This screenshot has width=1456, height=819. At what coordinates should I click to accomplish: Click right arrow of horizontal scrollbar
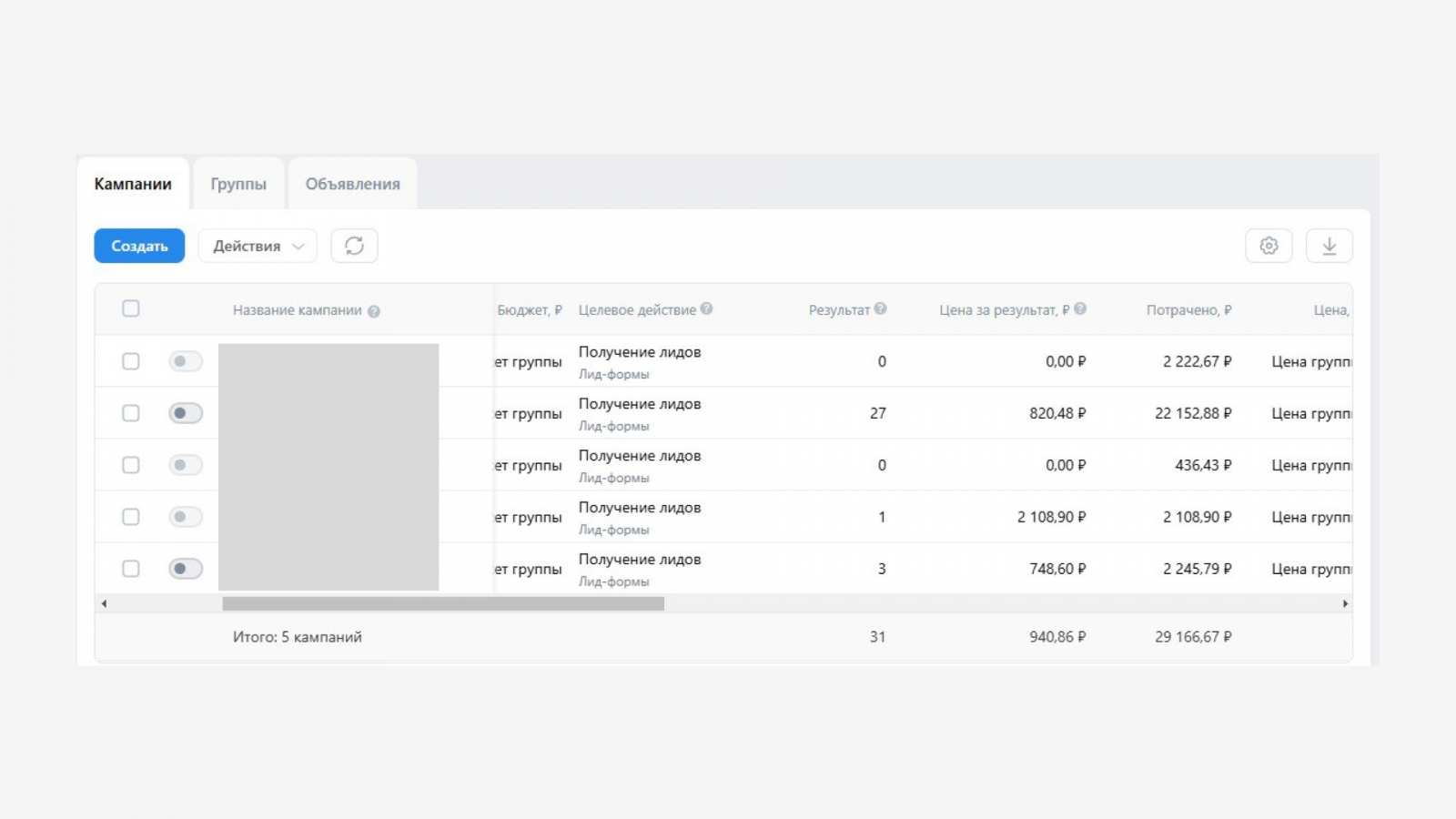1345,603
